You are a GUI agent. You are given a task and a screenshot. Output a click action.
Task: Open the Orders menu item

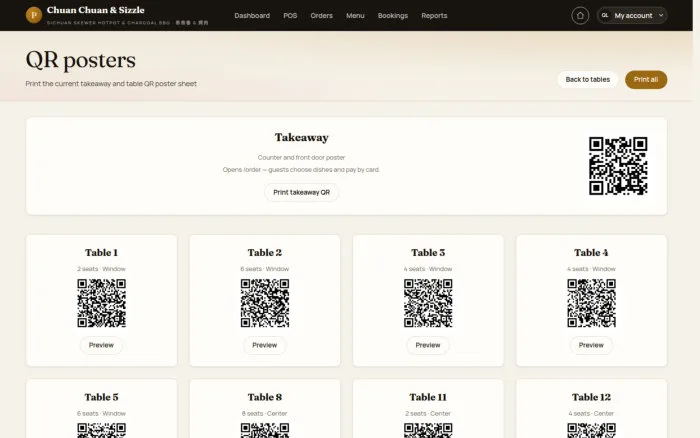click(322, 16)
